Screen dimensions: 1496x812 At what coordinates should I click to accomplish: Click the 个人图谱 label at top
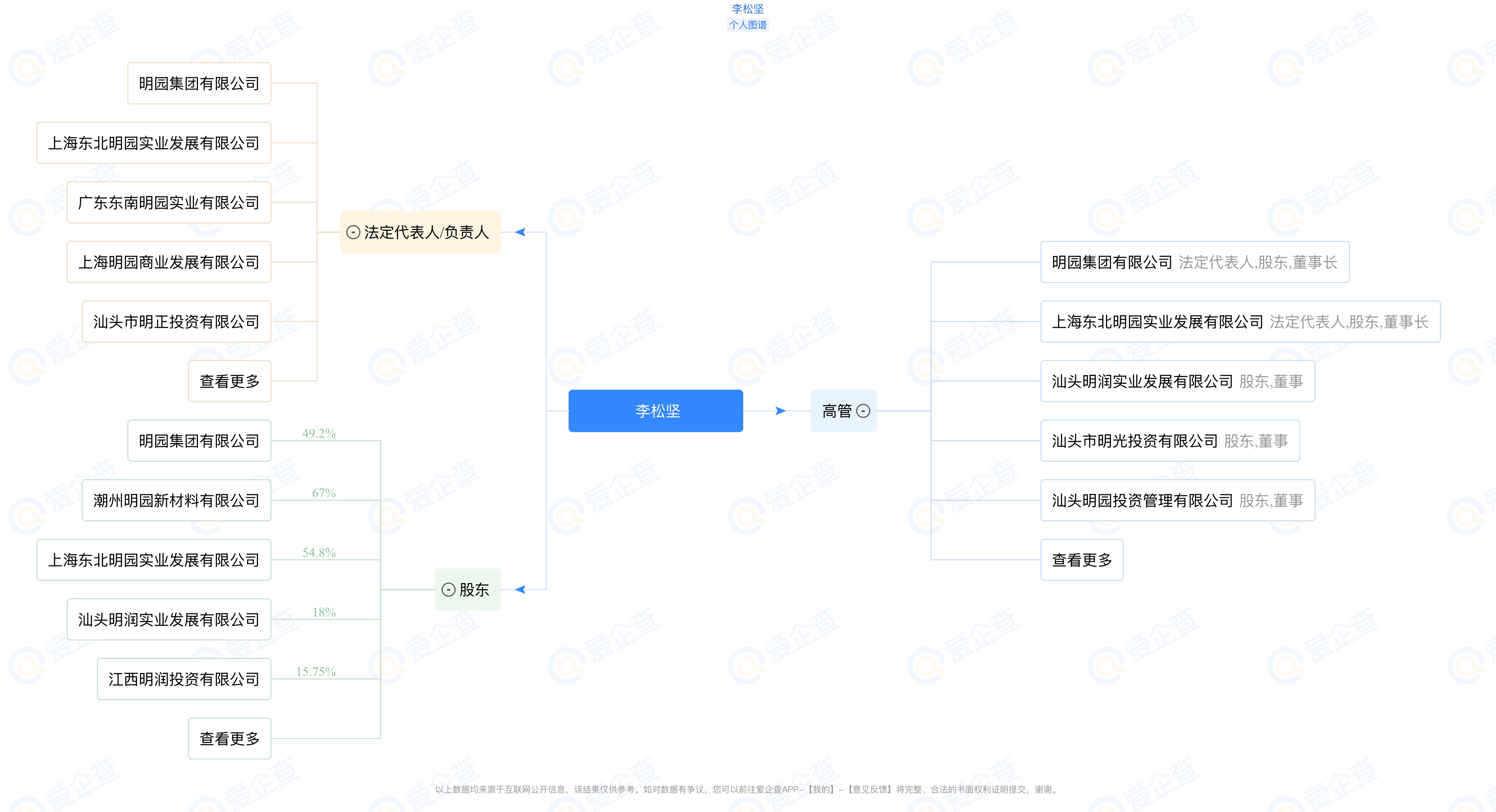pos(748,25)
